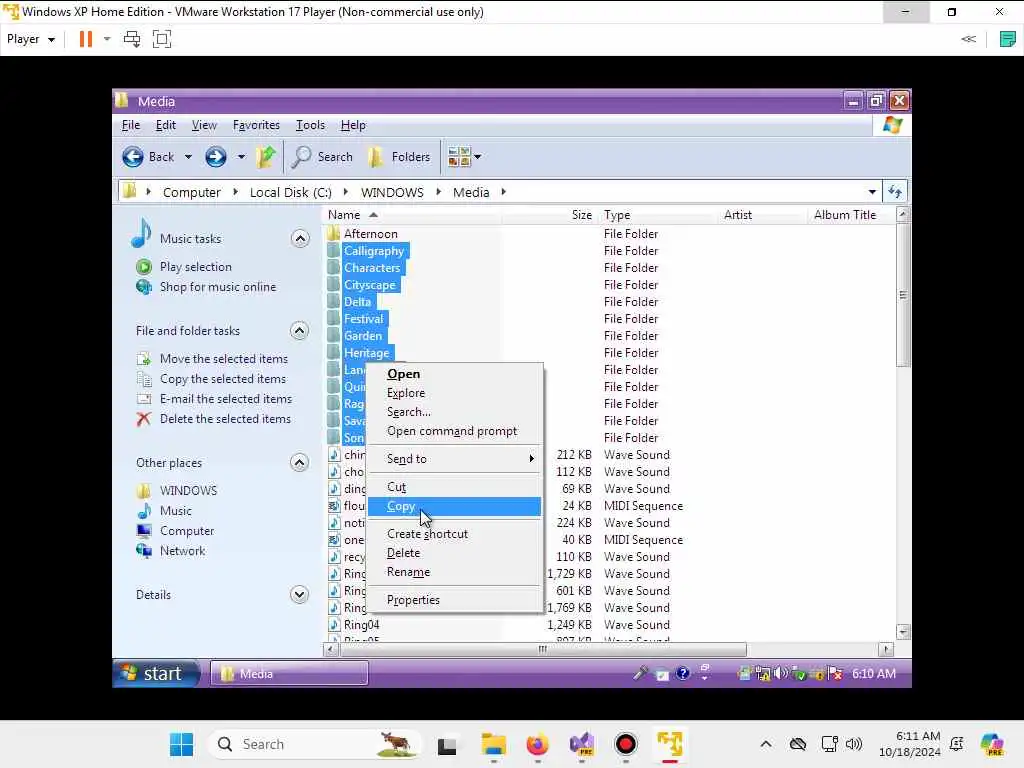Collapse the File and folder tasks panel

tap(299, 331)
